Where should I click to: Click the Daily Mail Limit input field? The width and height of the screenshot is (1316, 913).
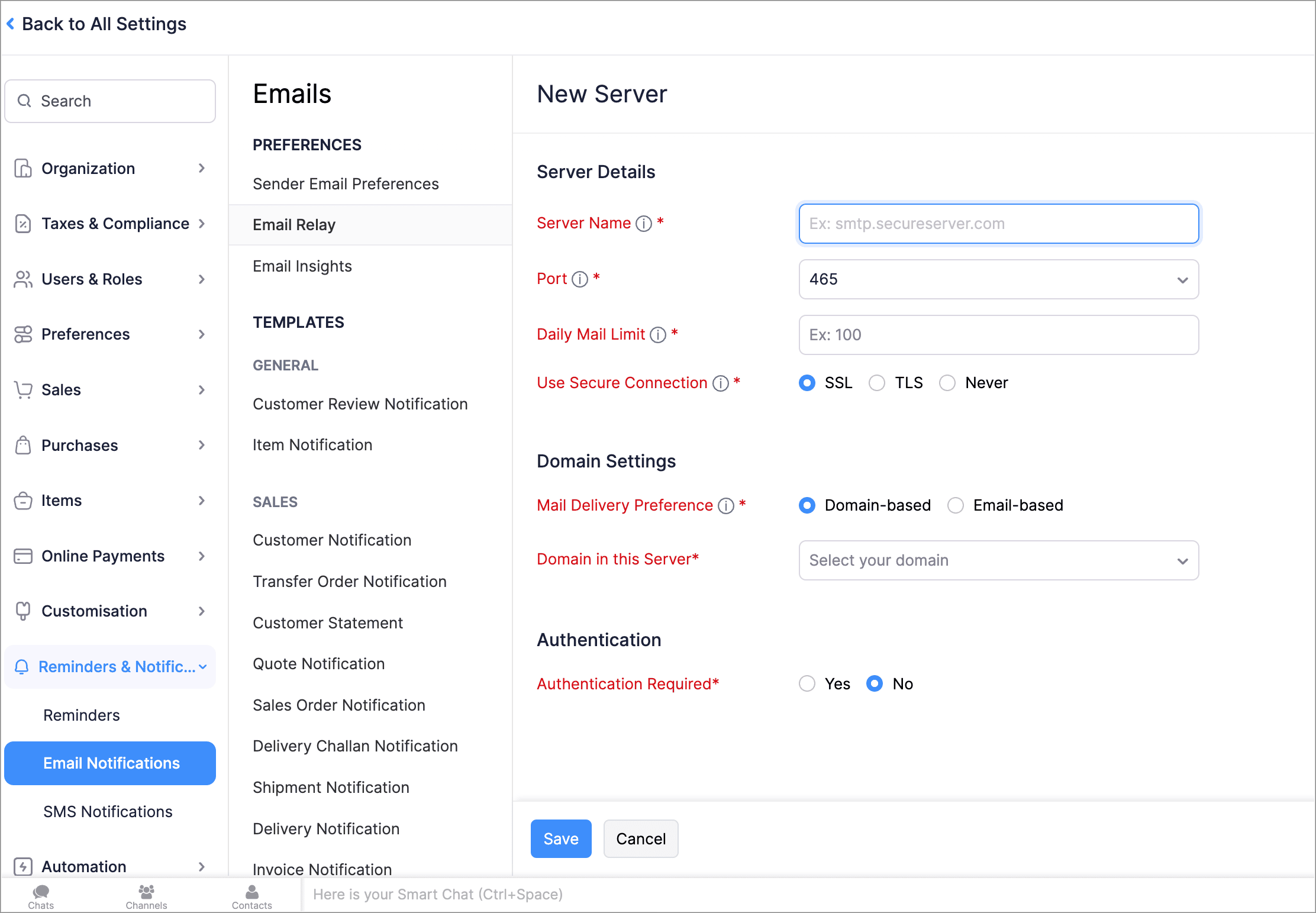click(998, 335)
